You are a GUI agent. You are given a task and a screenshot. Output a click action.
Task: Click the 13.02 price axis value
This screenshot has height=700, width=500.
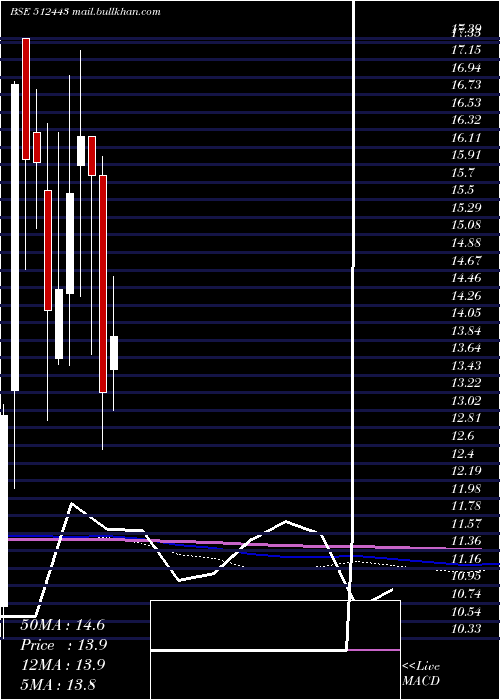click(466, 400)
